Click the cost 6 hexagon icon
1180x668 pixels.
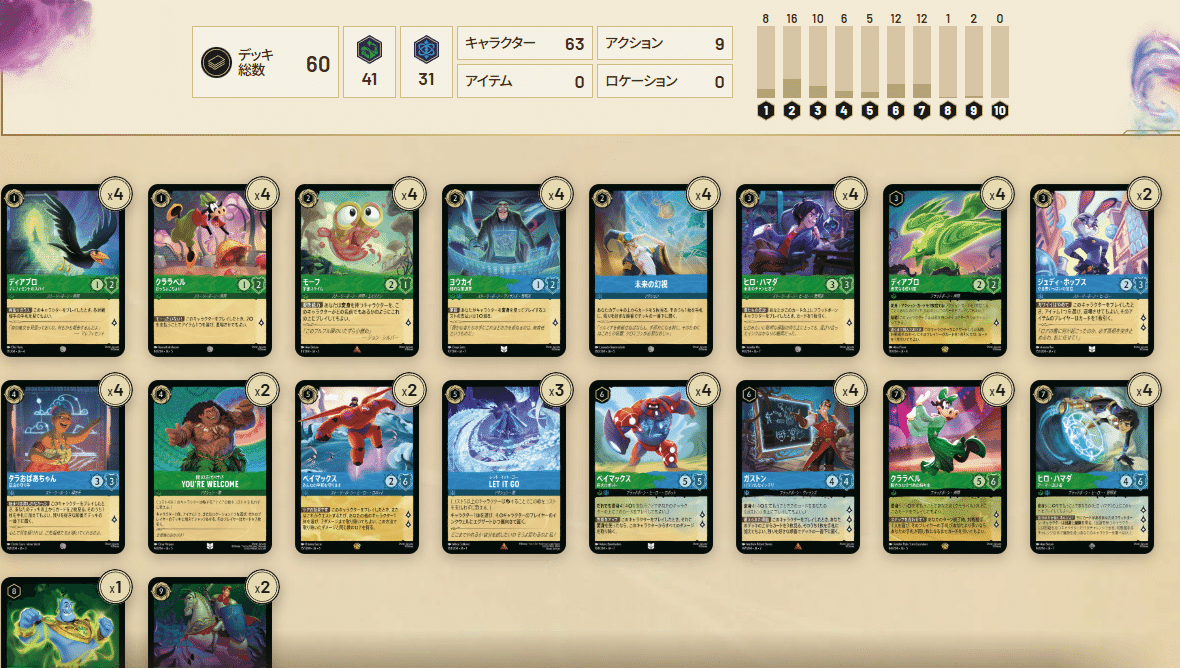[896, 111]
